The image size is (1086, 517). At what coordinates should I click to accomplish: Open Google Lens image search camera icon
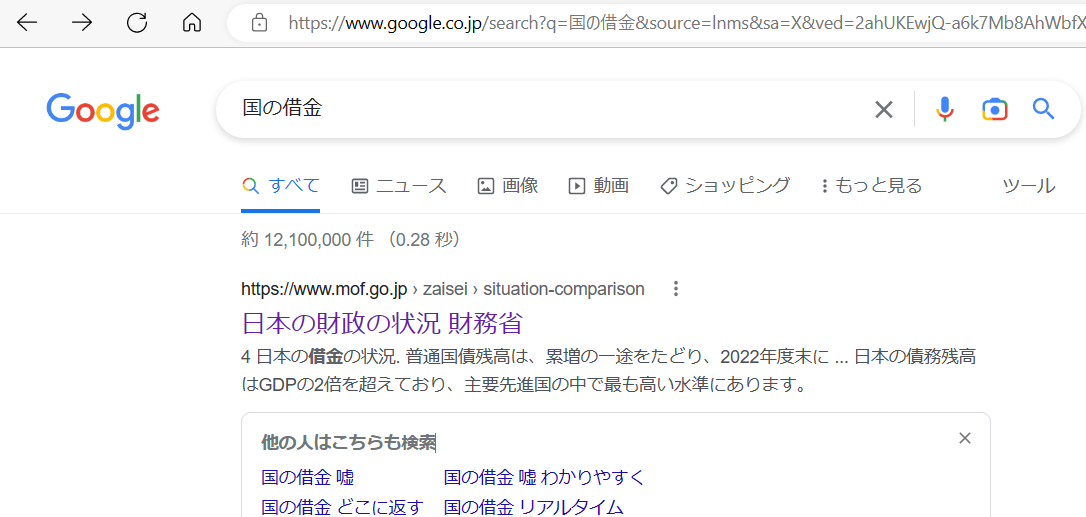(994, 109)
